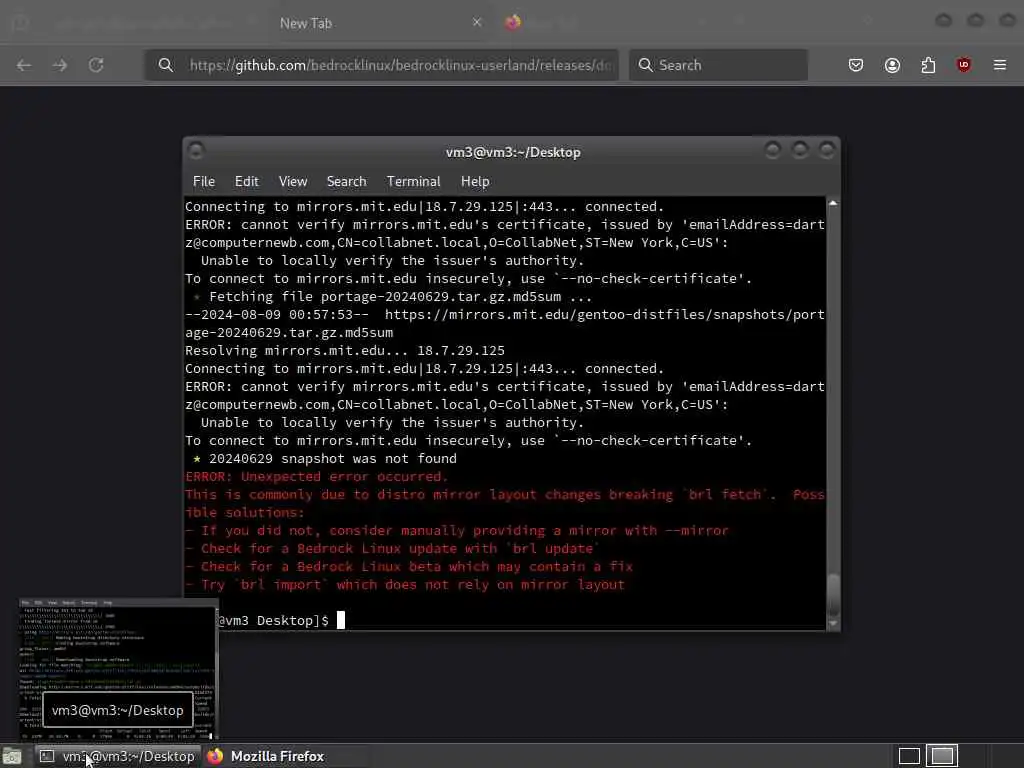Click the vm3@vm3:~/Desktop preview tooltip label
The width and height of the screenshot is (1024, 768).
tap(118, 711)
